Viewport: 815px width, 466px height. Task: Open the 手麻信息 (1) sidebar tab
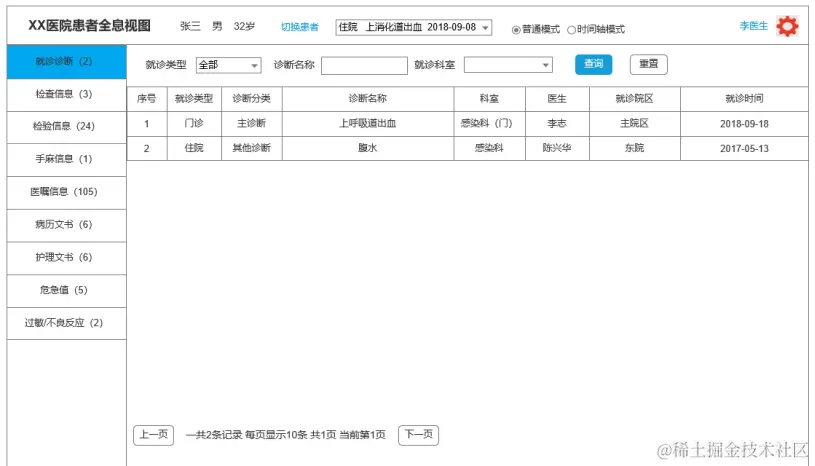(x=67, y=160)
